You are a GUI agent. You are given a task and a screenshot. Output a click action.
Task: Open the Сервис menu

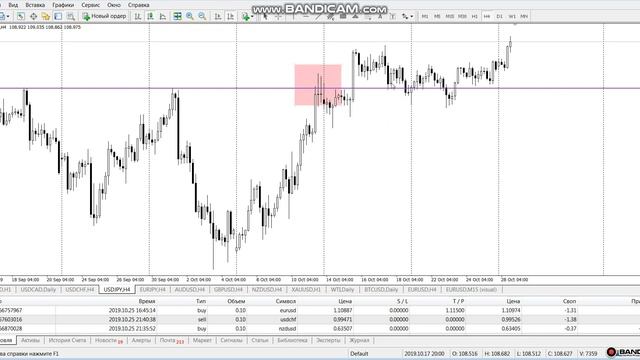pos(91,5)
